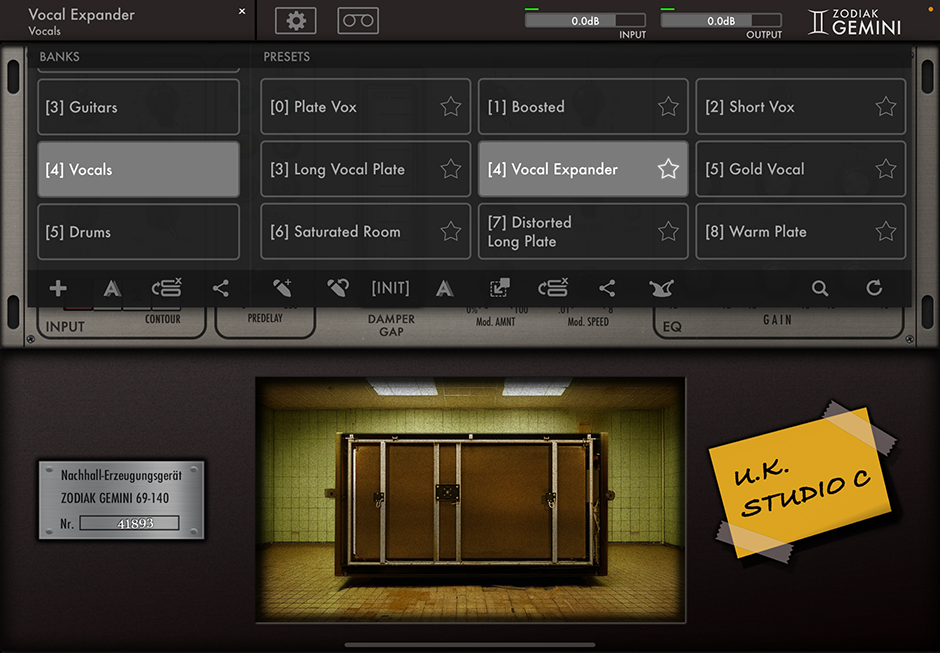
Task: Click the INPUT level meter
Action: click(585, 20)
